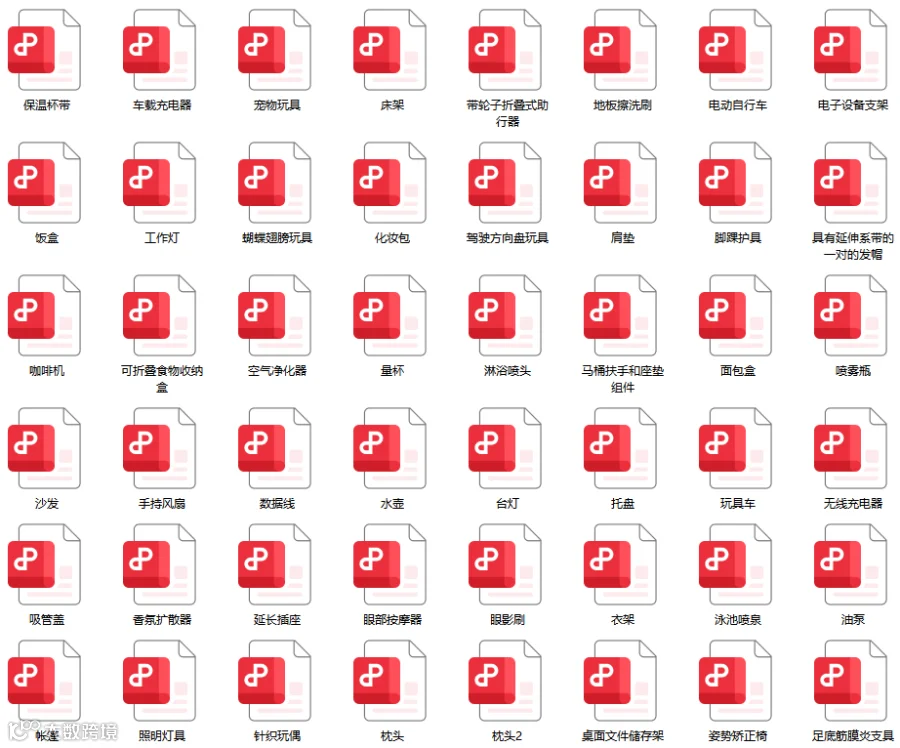Click the 香氛扩散器 file icon
Screen dimensions: 900x748
click(x=160, y=564)
